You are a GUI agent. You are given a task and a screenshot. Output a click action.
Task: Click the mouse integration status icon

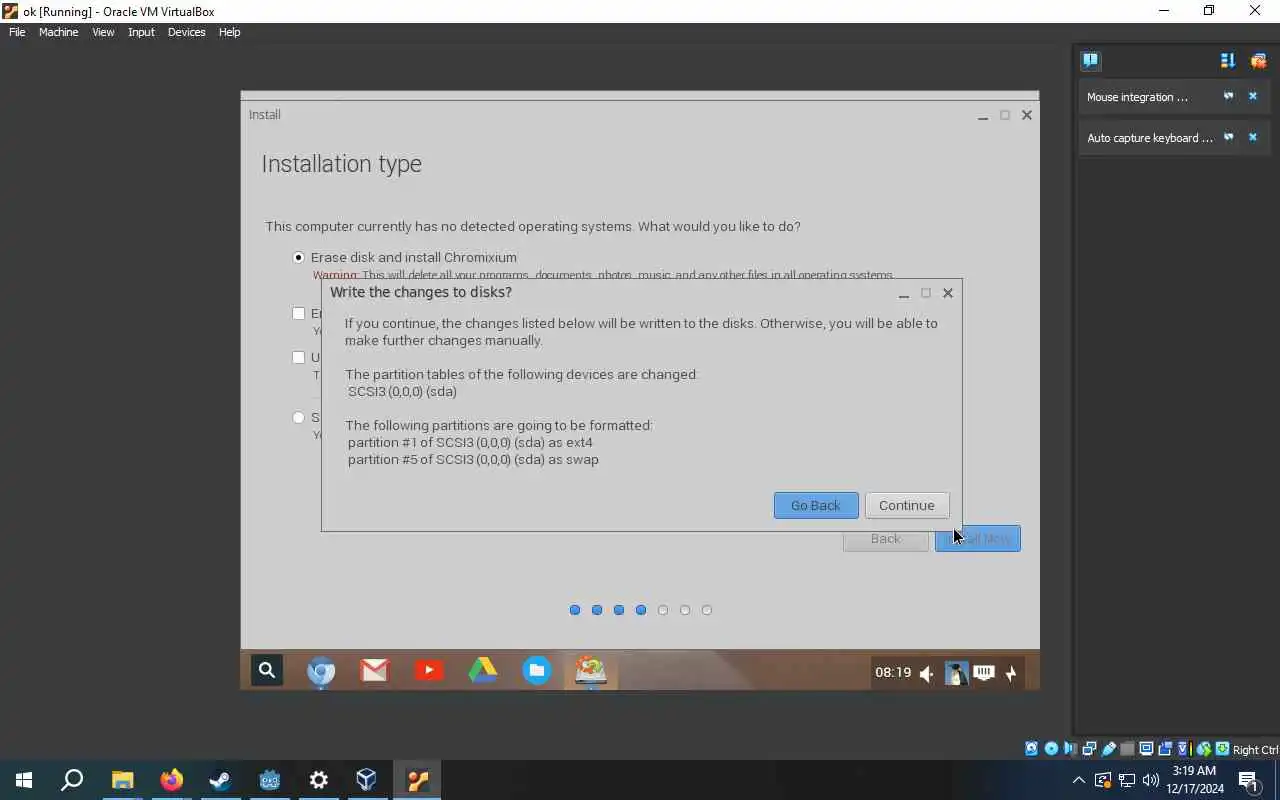[x=1204, y=749]
